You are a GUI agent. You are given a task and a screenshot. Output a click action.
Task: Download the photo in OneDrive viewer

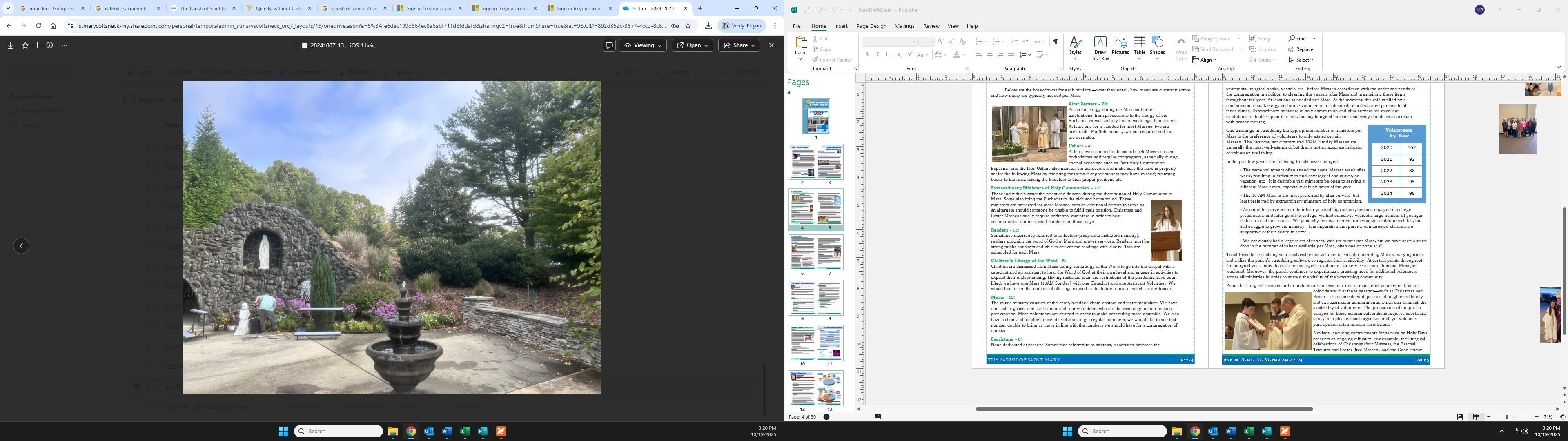coord(10,45)
